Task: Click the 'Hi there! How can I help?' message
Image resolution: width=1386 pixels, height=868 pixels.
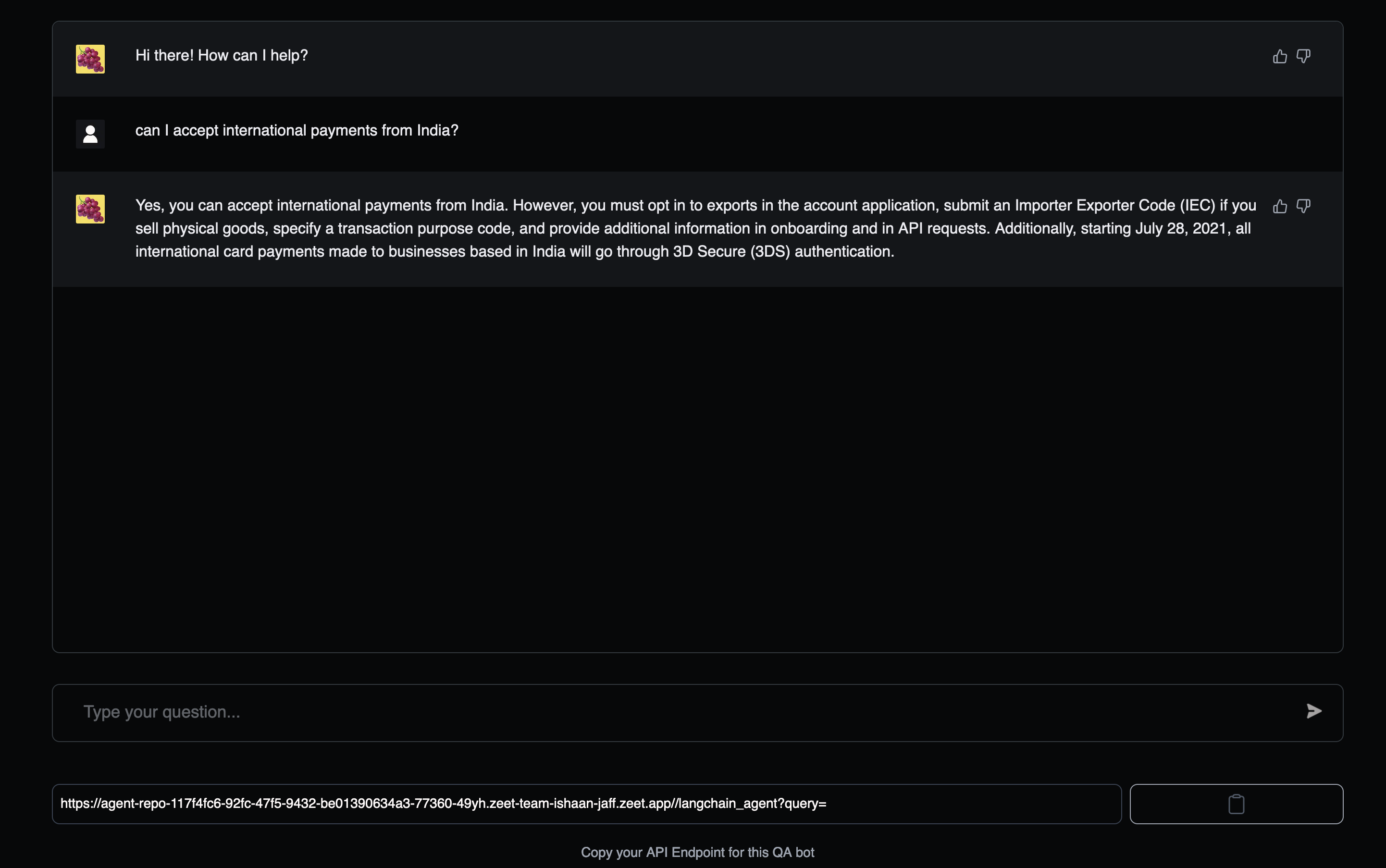Action: point(222,56)
